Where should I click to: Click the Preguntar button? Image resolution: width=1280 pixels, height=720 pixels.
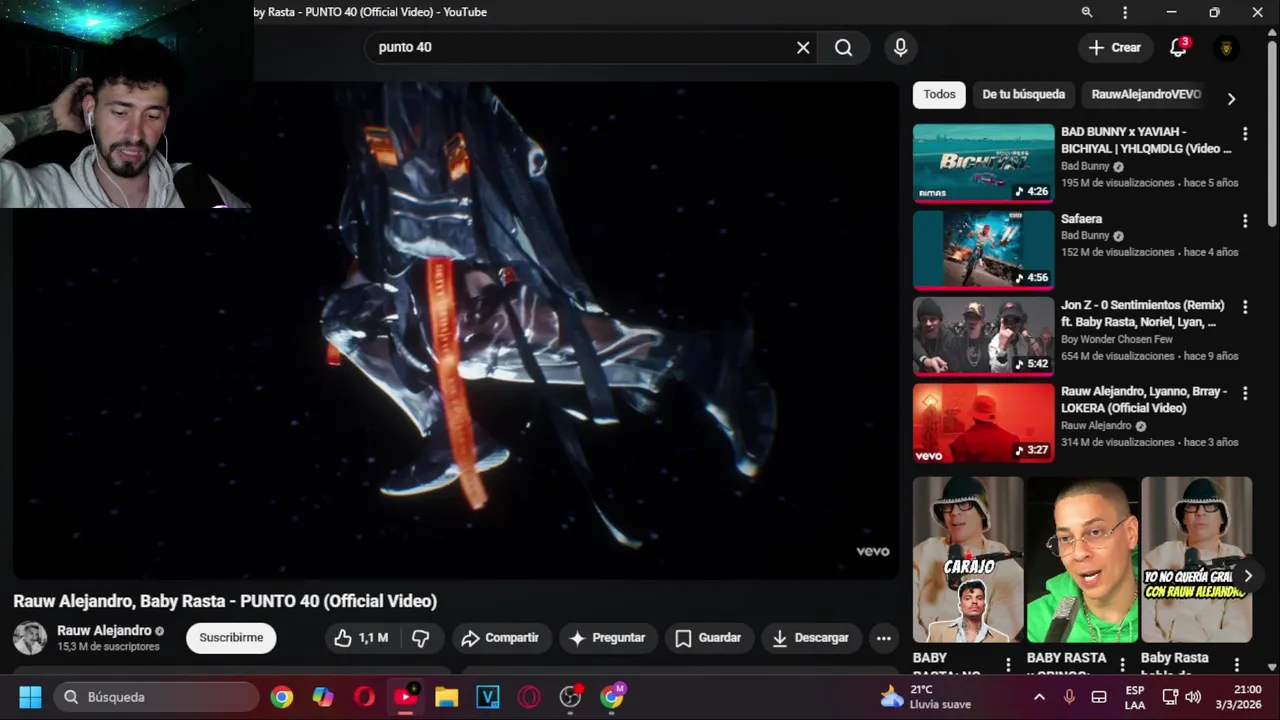(607, 638)
